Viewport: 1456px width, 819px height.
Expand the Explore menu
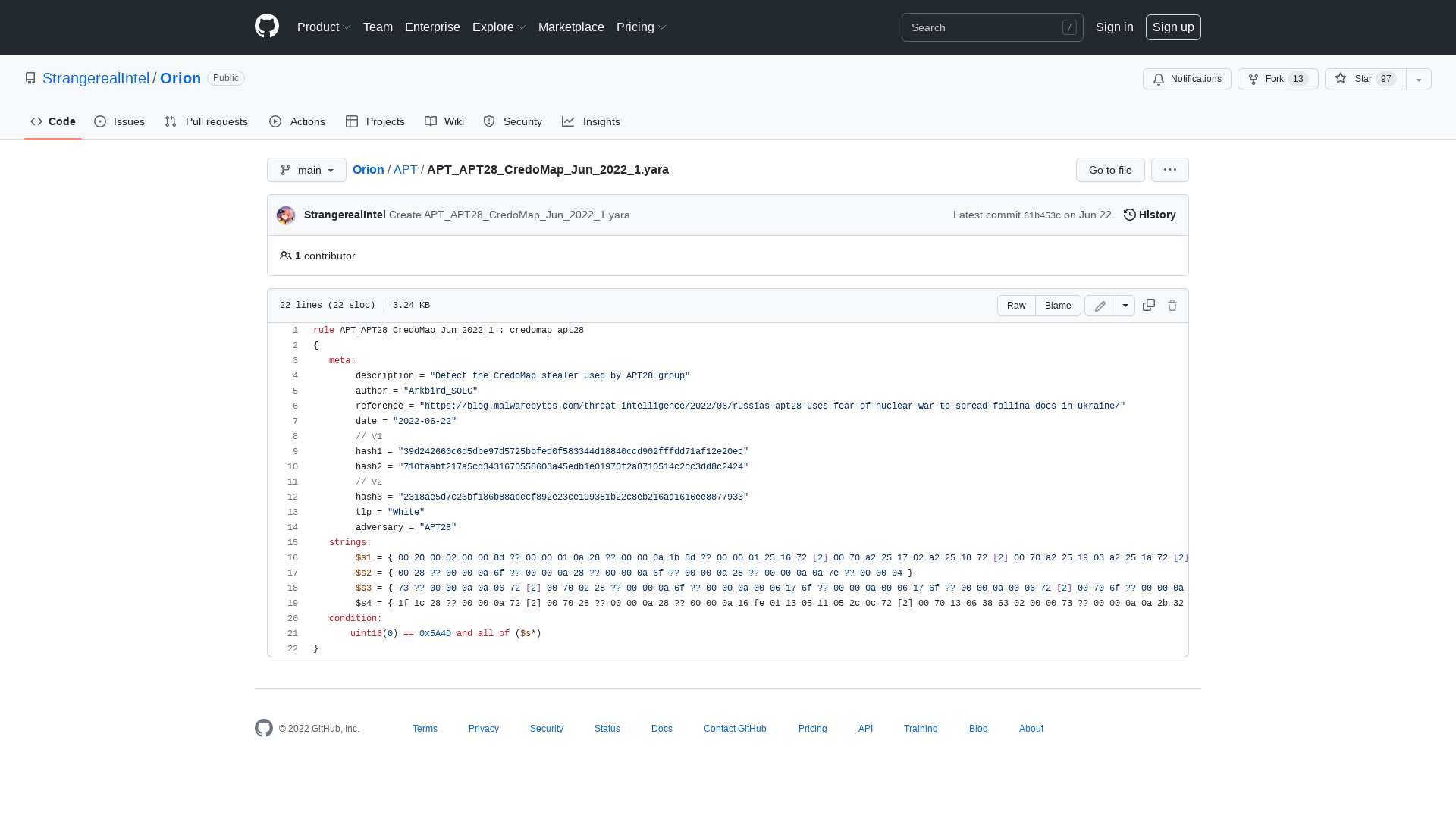coord(498,27)
